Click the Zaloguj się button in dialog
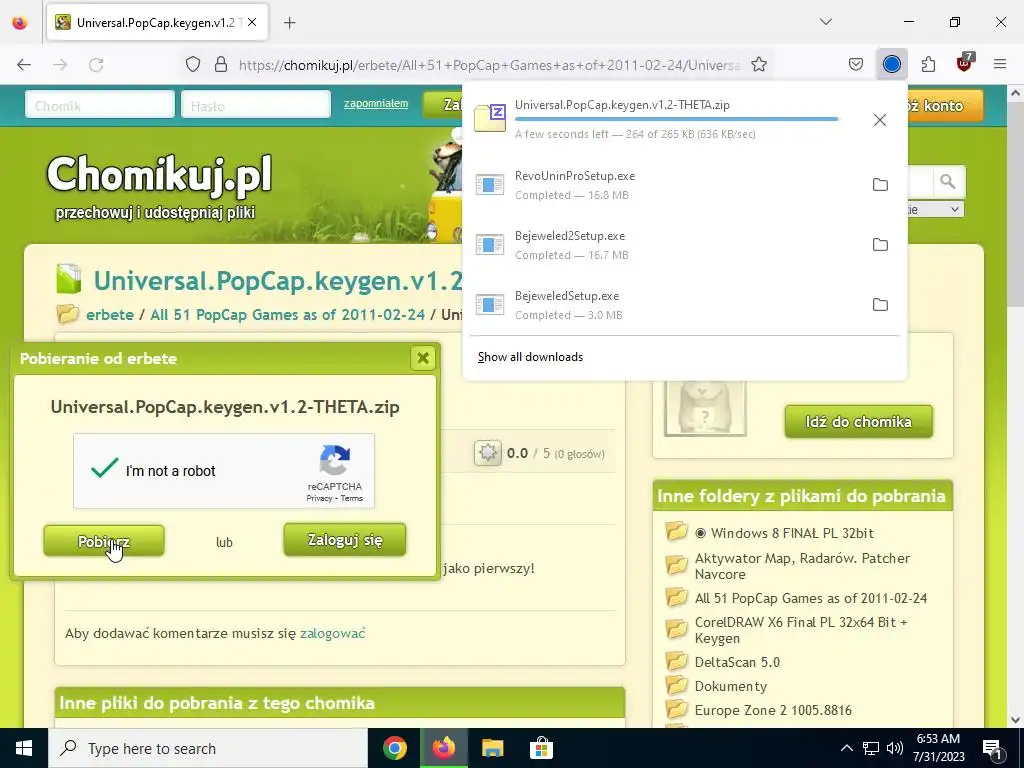 [345, 540]
